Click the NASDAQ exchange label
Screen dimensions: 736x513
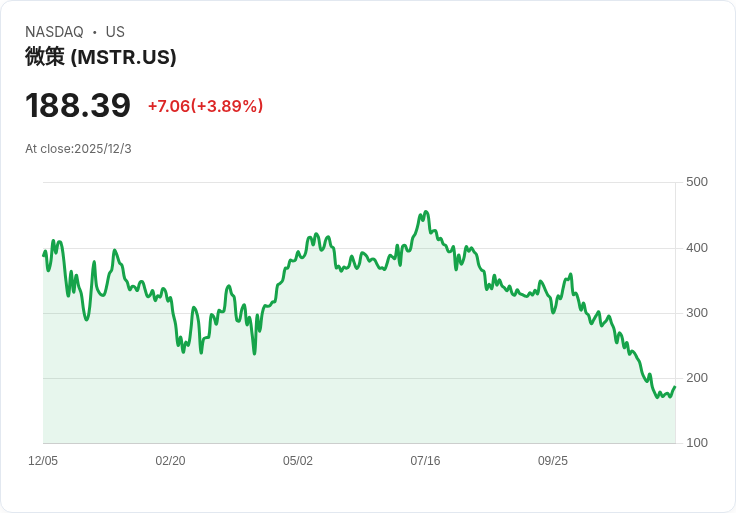pos(54,32)
